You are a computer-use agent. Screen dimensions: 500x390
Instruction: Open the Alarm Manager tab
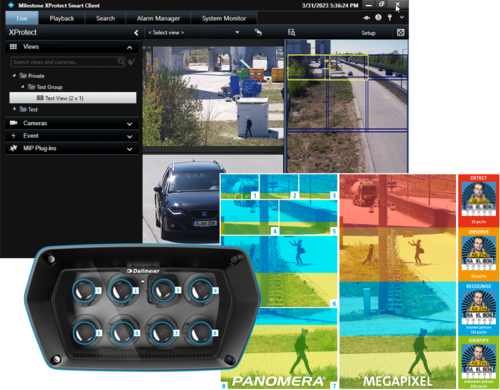click(x=158, y=18)
